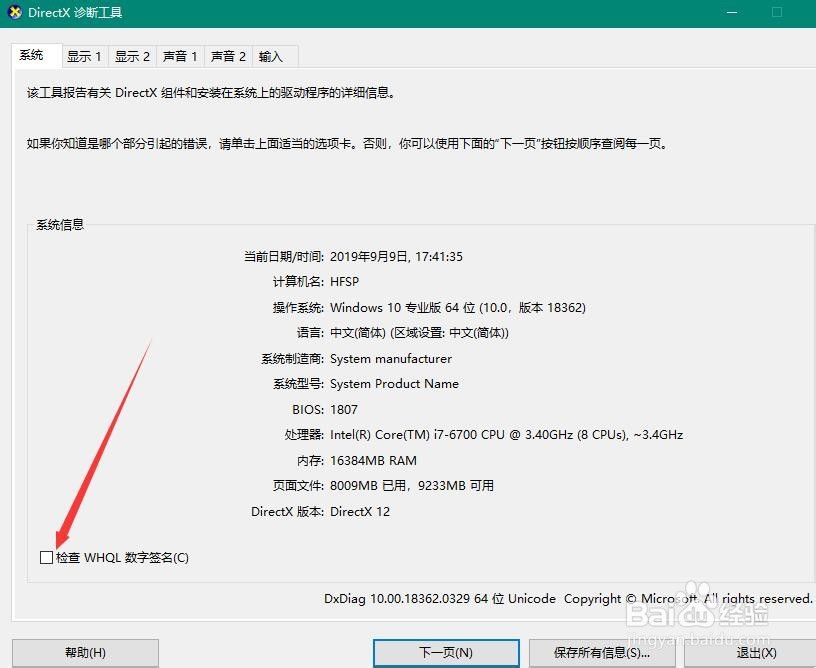
Task: Click language value 中文(简体)
Action: [x=419, y=333]
